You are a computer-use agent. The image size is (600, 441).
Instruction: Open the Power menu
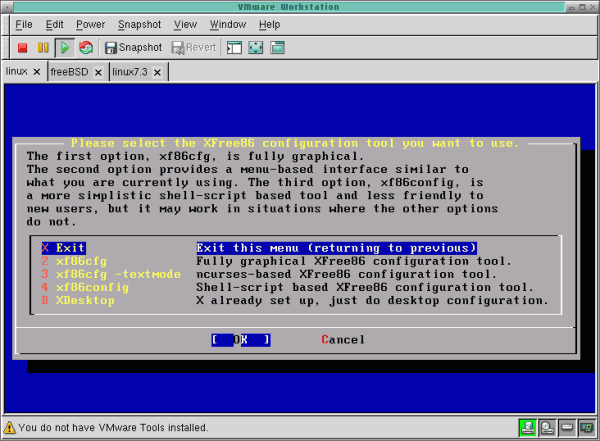coord(90,24)
